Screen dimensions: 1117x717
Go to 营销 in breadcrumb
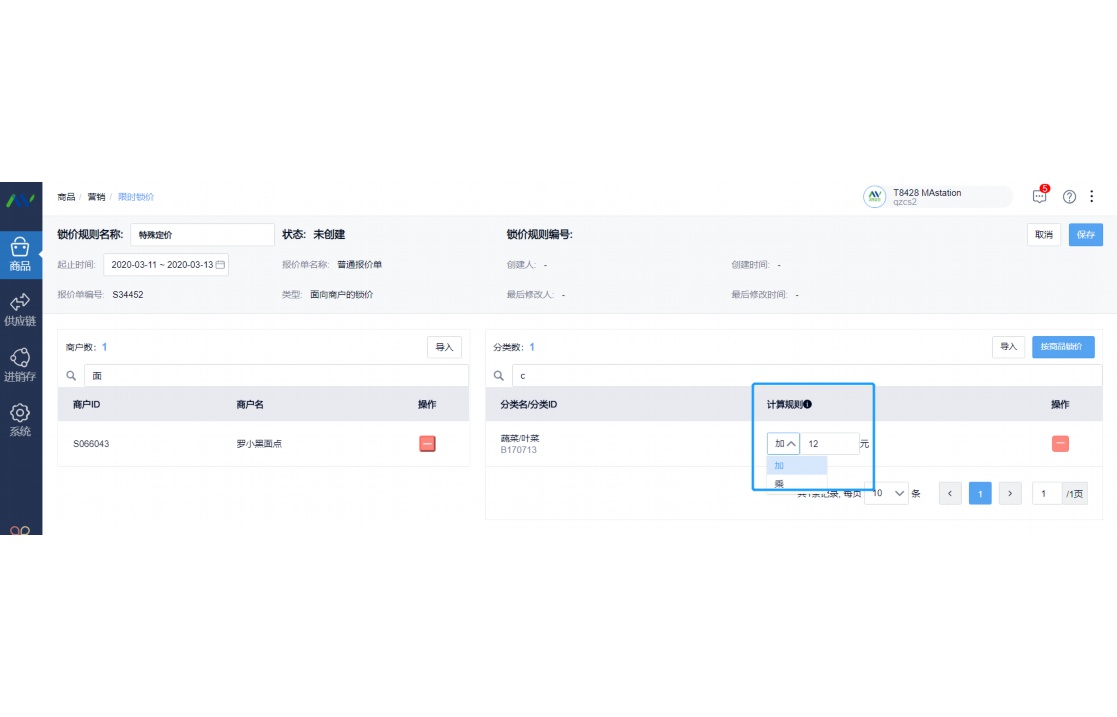[96, 197]
